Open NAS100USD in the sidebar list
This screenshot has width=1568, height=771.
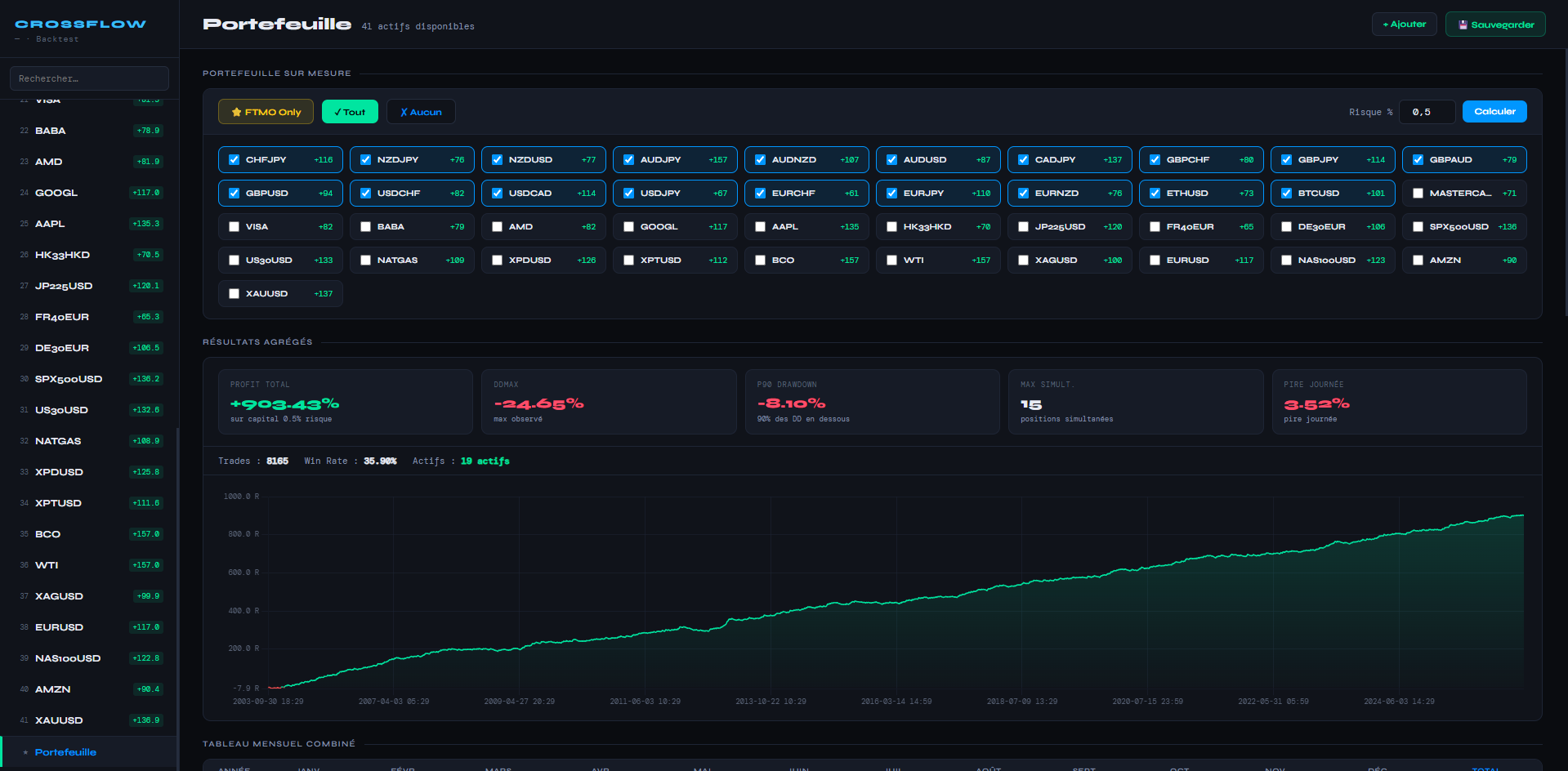89,658
